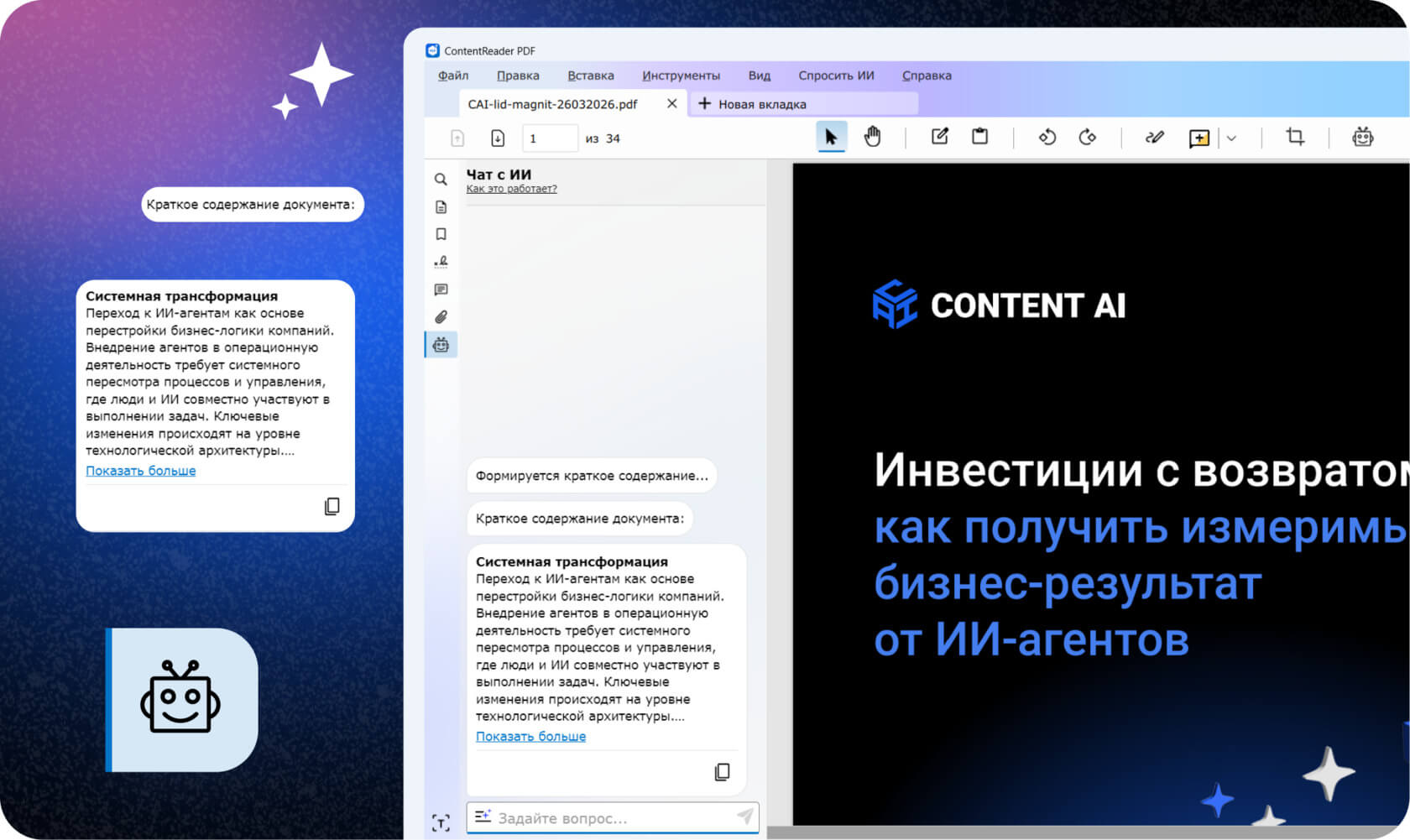The height and width of the screenshot is (840, 1410).
Task: Click the CONTENT AI logo on the page
Action: coord(999,305)
